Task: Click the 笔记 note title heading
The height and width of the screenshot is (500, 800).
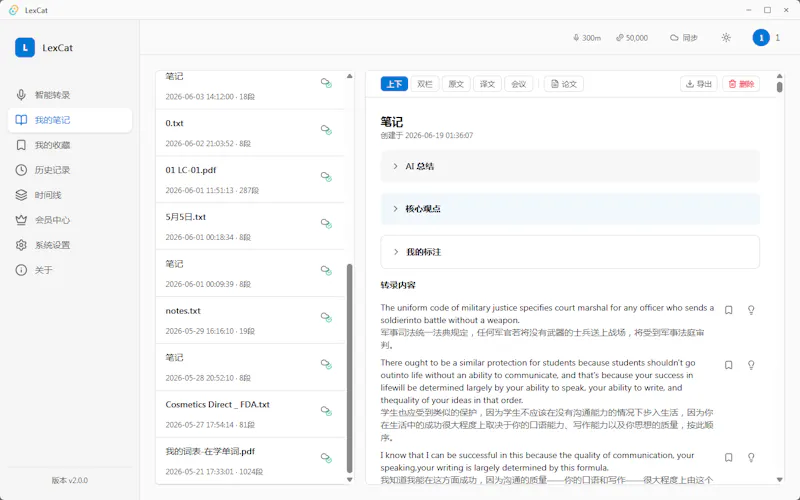Action: click(392, 122)
